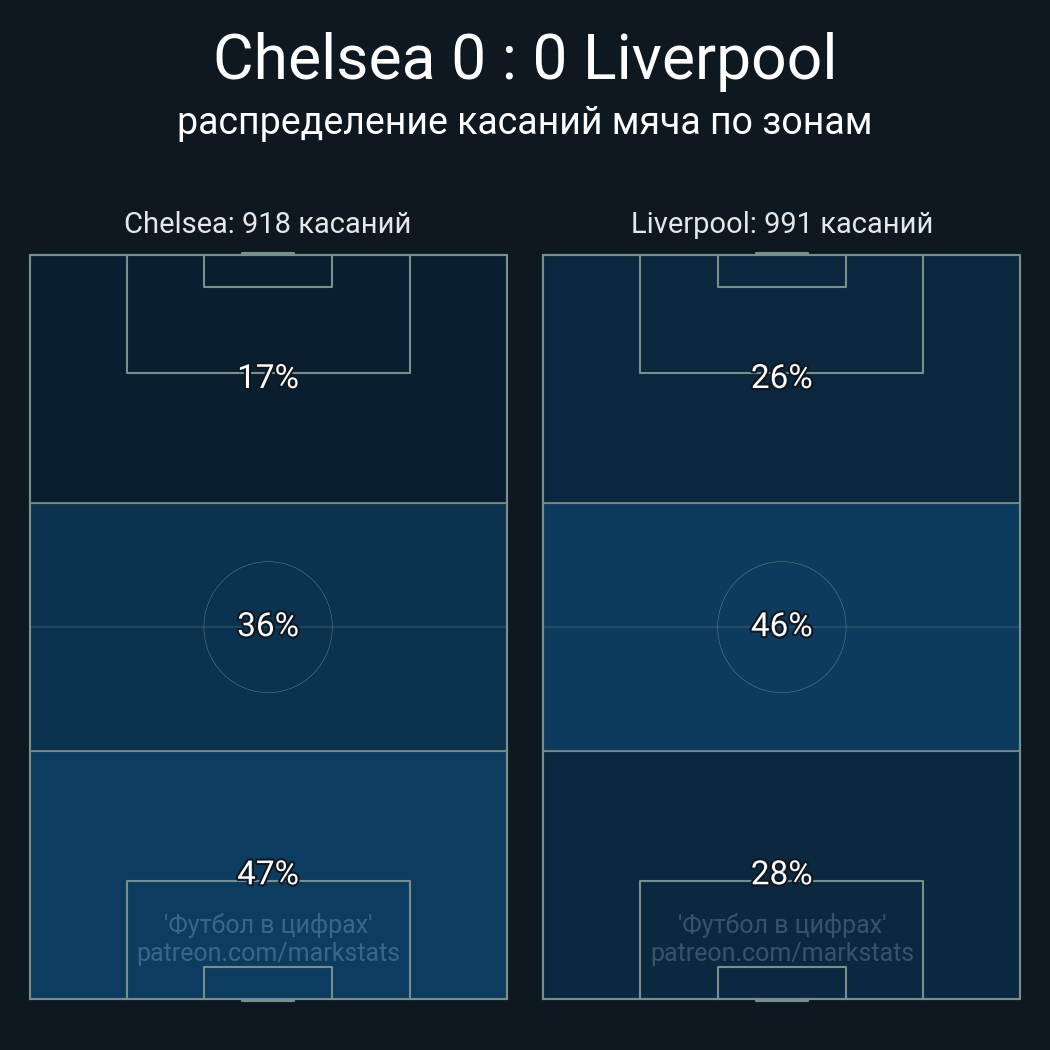
Task: Click Chelsea's 36% midfield zone value
Action: click(268, 625)
